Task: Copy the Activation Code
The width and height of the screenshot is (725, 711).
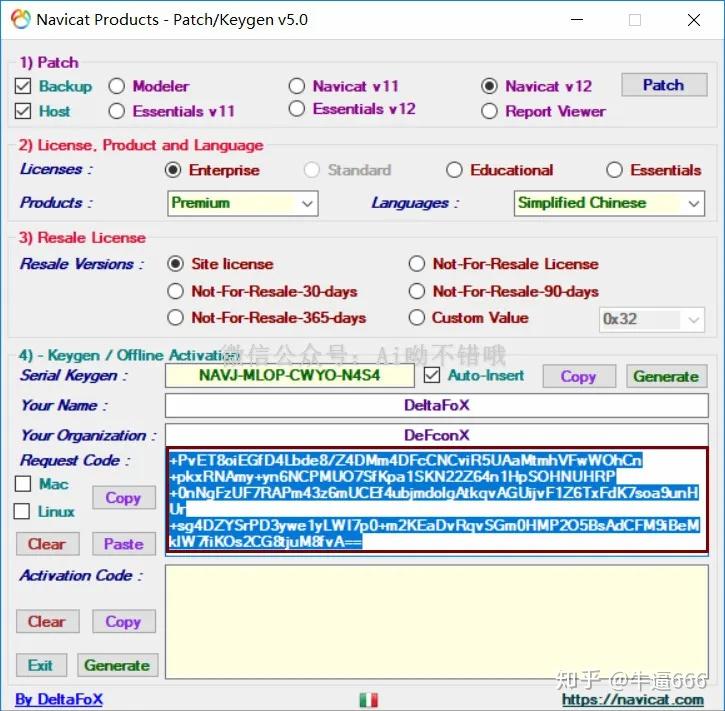Action: click(x=123, y=622)
